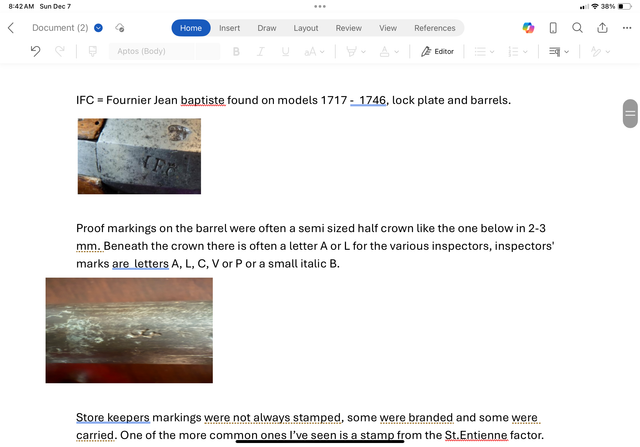Toggle bulleted list
640x447 pixels.
click(480, 51)
